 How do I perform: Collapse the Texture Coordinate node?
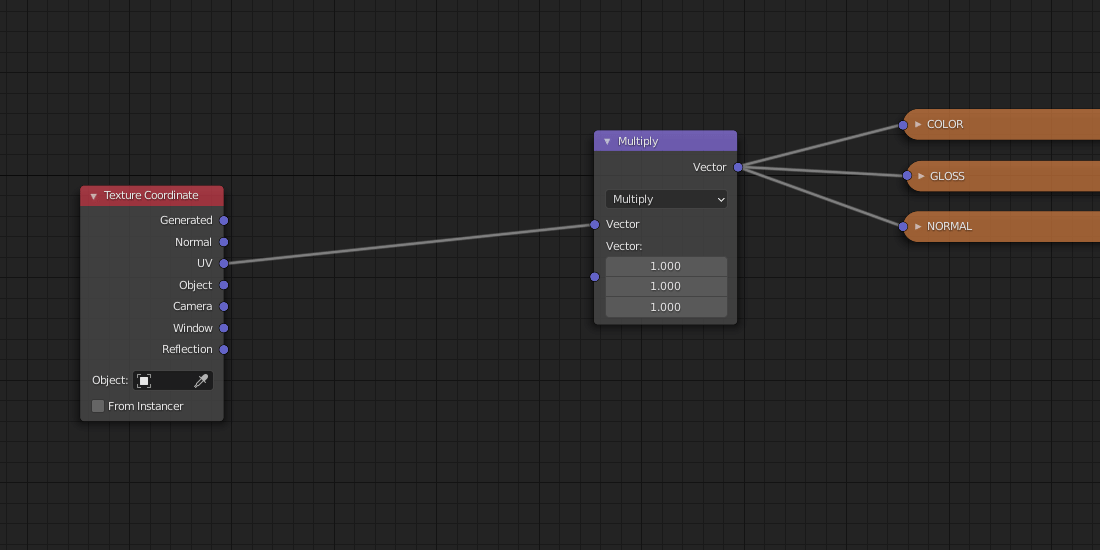[x=93, y=196]
